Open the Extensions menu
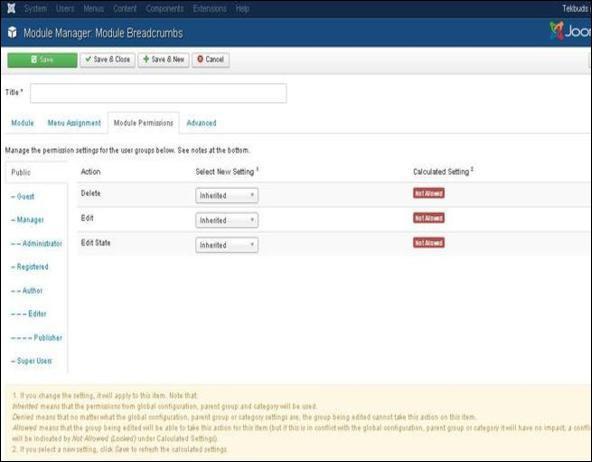Viewport: 592px width, 462px height. click(210, 8)
